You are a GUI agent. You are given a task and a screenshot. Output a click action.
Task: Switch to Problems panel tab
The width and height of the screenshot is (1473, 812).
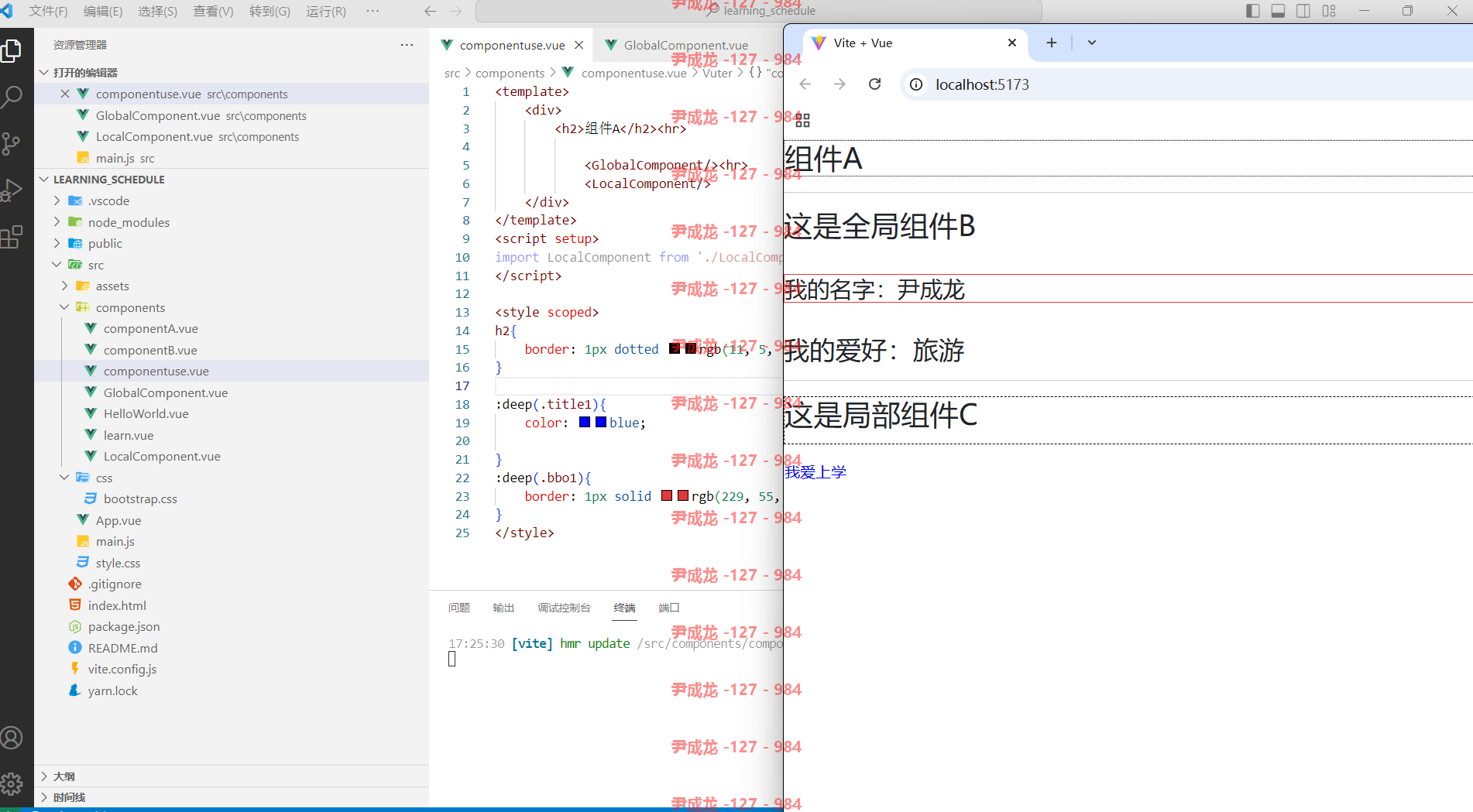tap(459, 608)
